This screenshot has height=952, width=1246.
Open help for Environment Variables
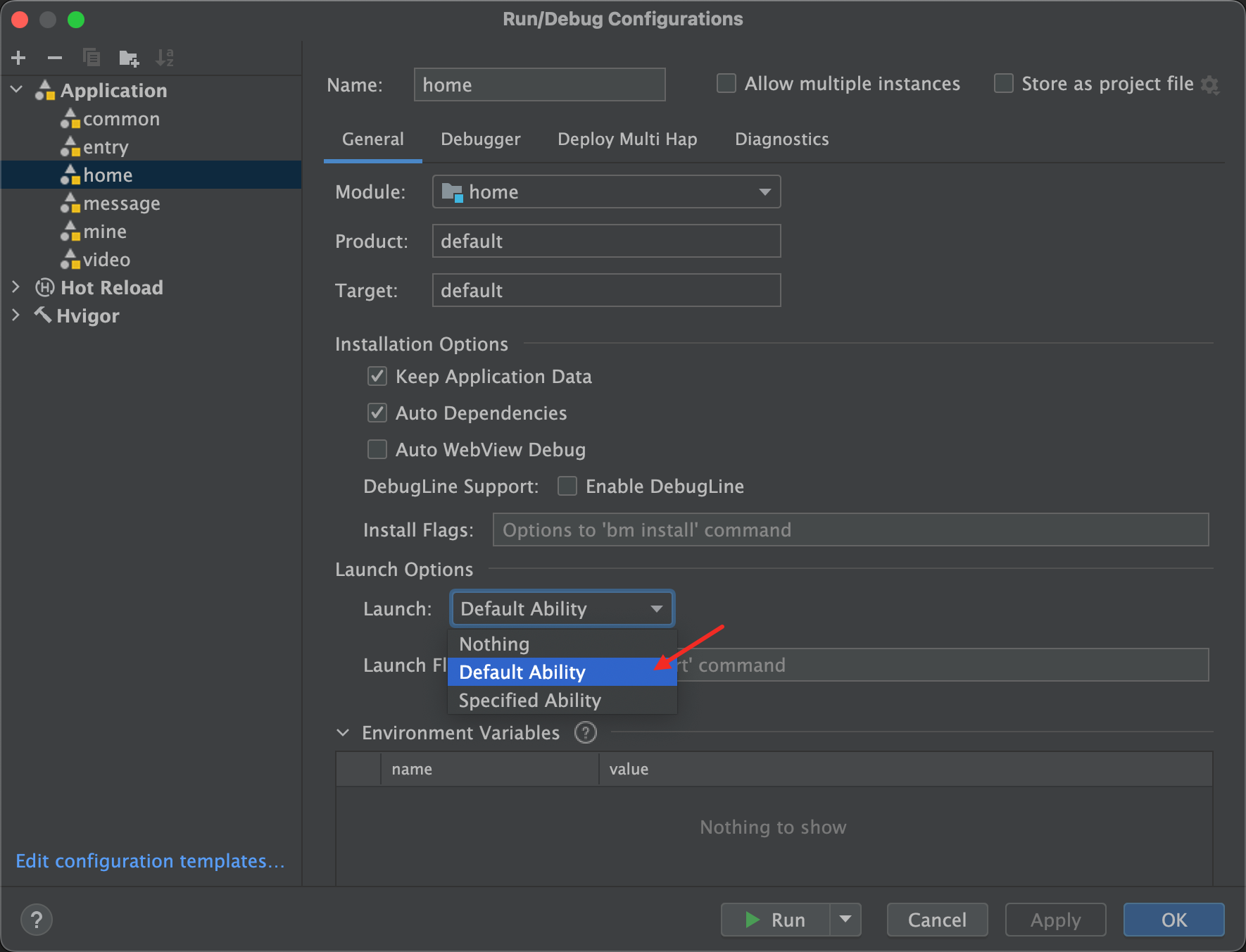tap(586, 733)
